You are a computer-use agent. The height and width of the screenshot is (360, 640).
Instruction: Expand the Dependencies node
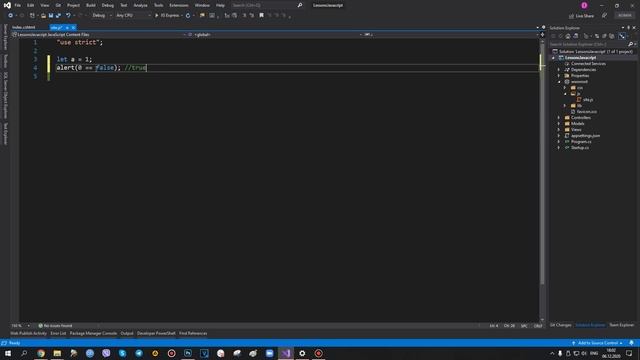(559, 70)
